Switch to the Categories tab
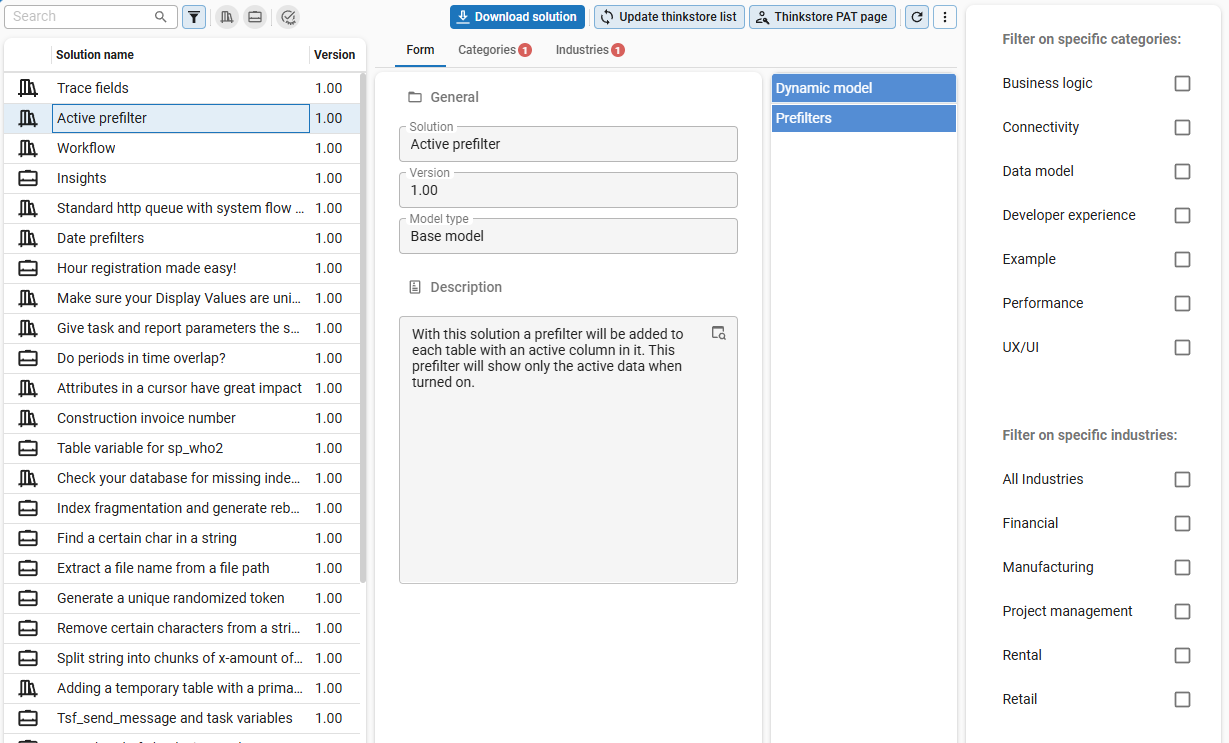The image size is (1229, 743). pyautogui.click(x=493, y=50)
